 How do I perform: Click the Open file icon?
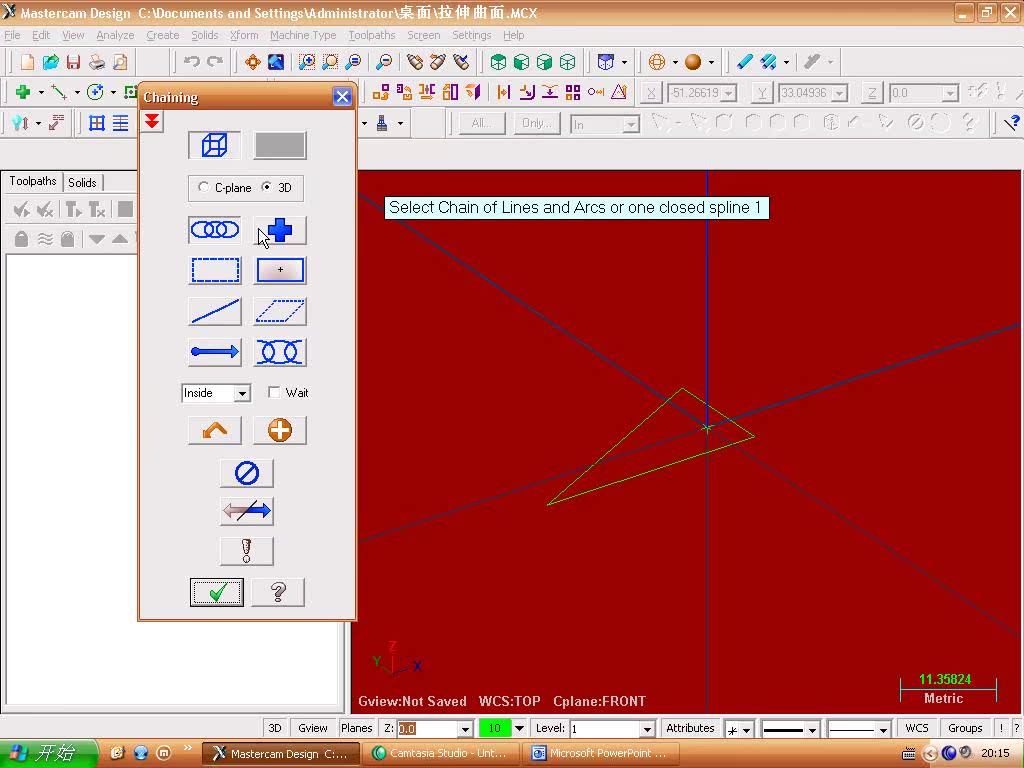click(x=50, y=62)
